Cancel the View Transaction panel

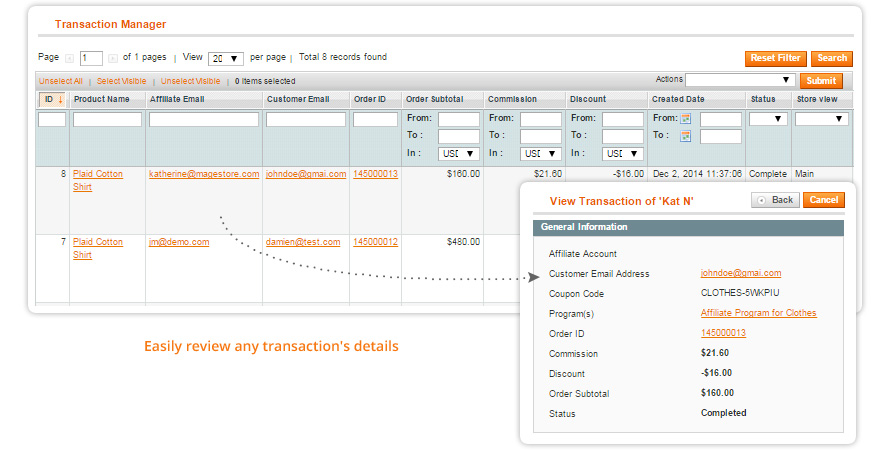(x=824, y=200)
